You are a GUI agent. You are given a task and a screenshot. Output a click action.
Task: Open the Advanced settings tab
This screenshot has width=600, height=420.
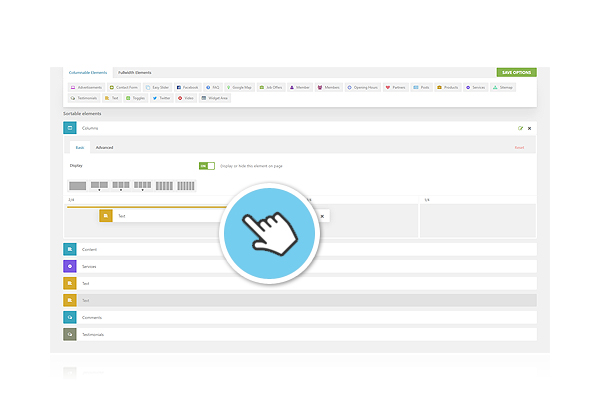[104, 148]
